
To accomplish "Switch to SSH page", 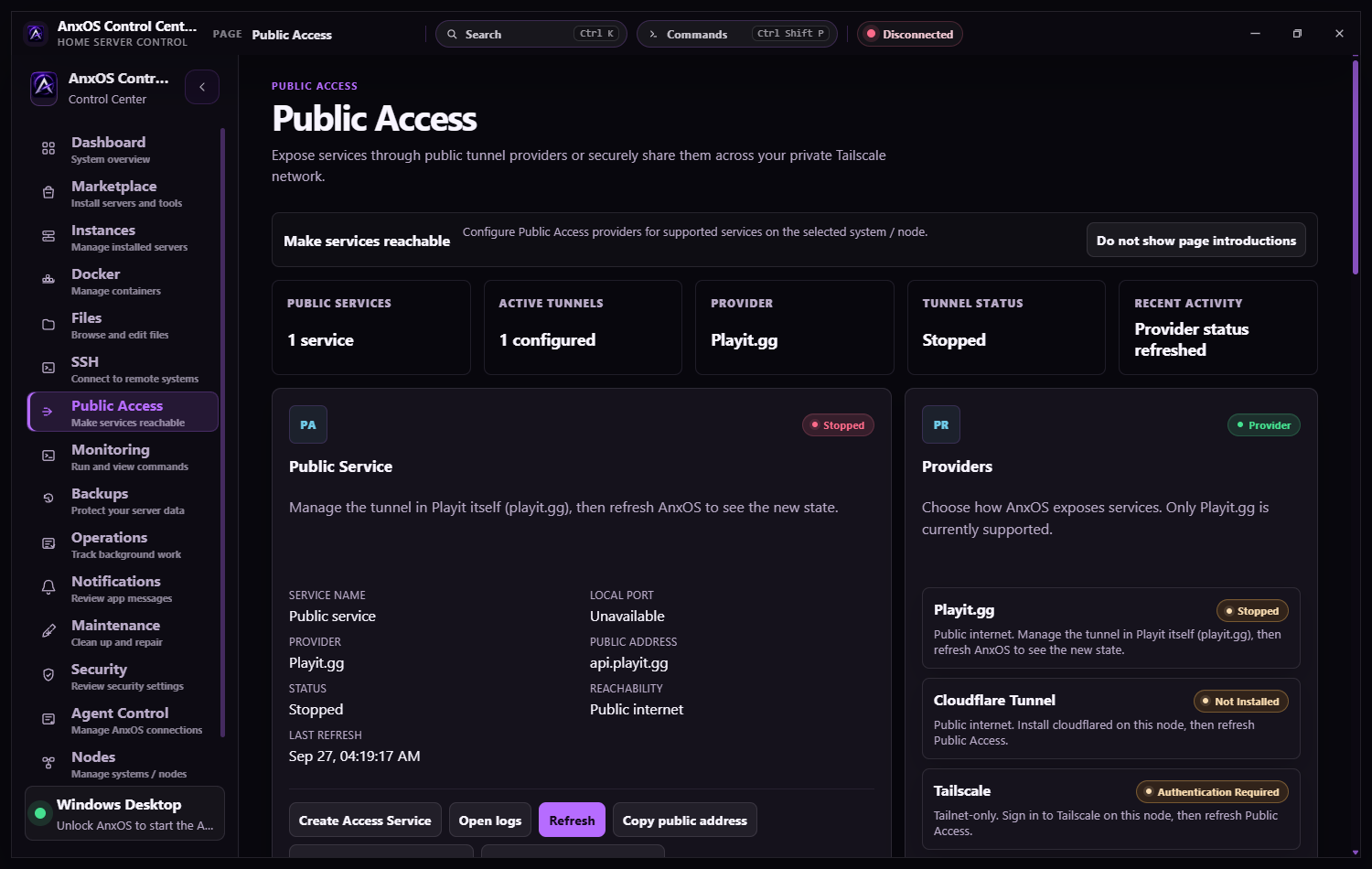I will coord(123,369).
